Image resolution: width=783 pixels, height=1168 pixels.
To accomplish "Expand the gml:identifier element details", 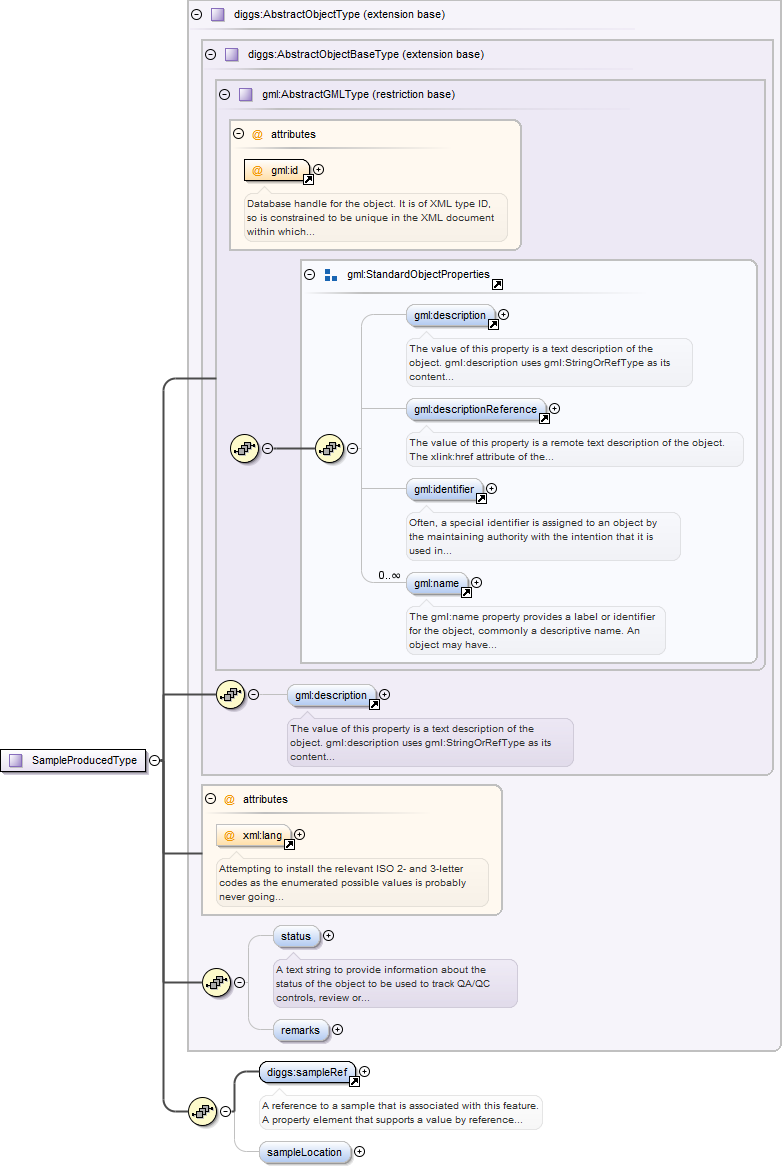I will [x=491, y=489].
